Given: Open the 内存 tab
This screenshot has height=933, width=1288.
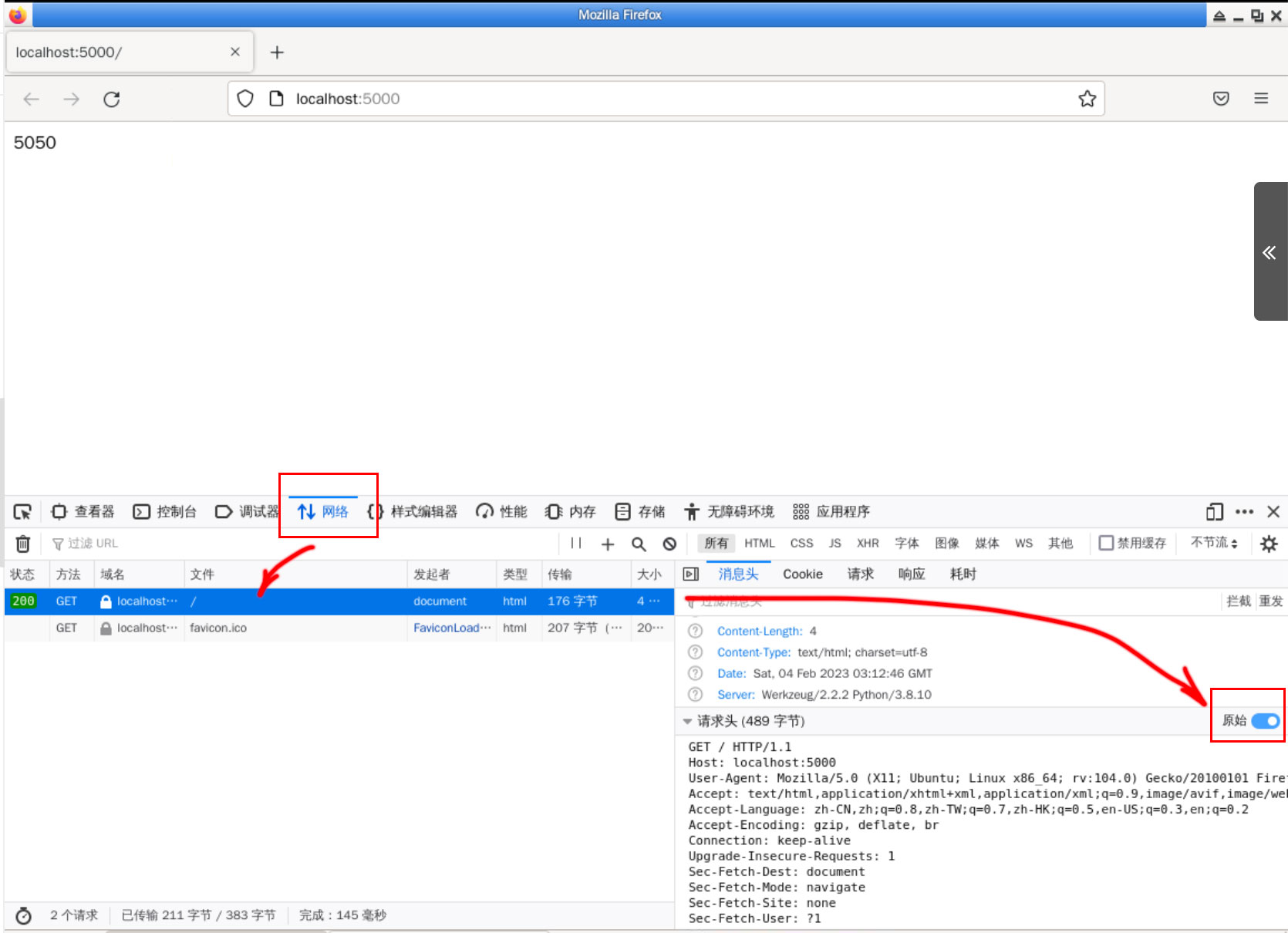Looking at the screenshot, I should click(571, 512).
